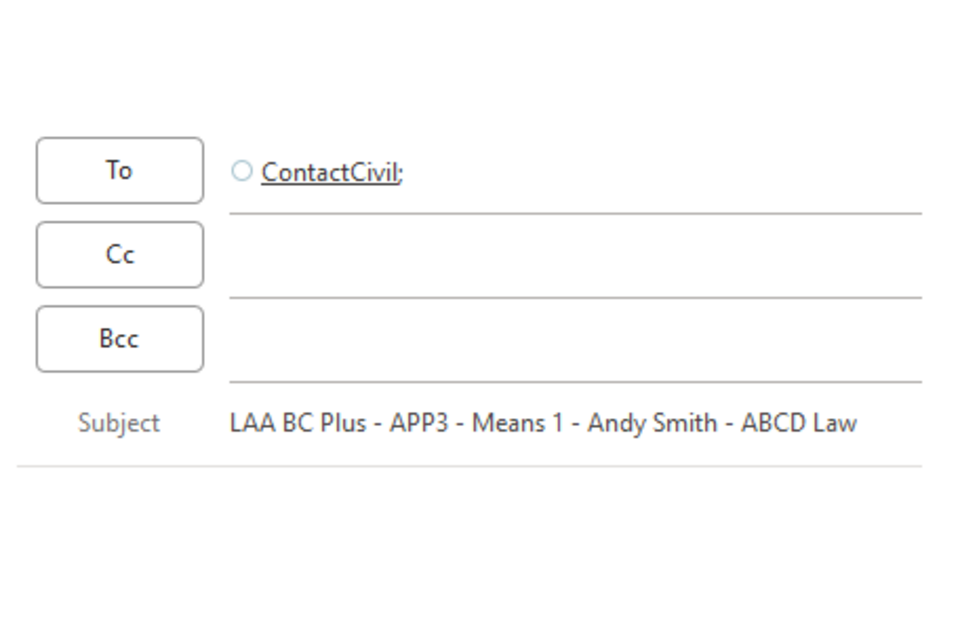This screenshot has height=640, width=960.
Task: Focus the Cc recipients field
Action: click(x=575, y=257)
